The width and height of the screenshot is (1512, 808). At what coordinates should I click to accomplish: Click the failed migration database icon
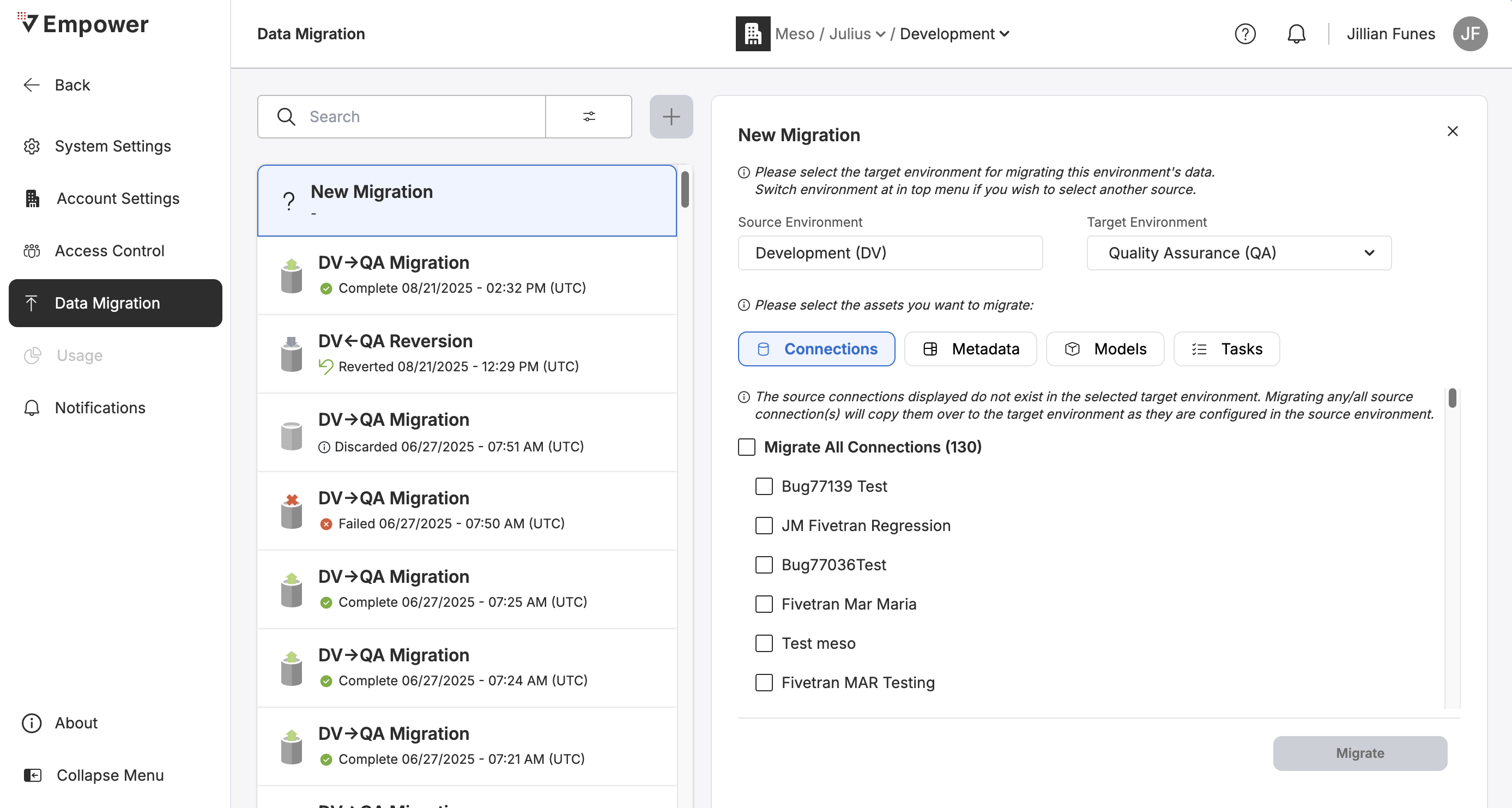[x=291, y=511]
